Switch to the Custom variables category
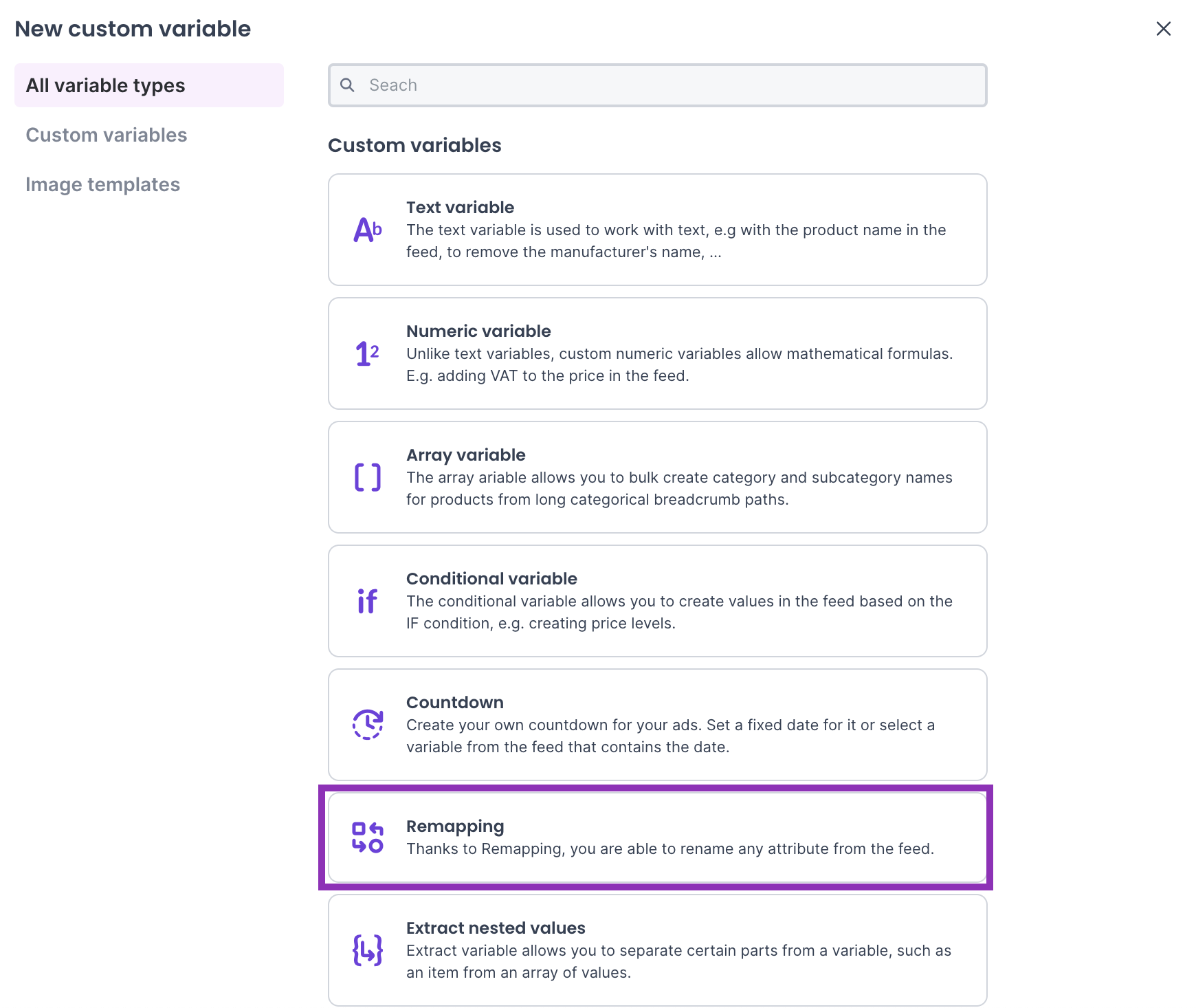The width and height of the screenshot is (1196, 1008). click(107, 135)
